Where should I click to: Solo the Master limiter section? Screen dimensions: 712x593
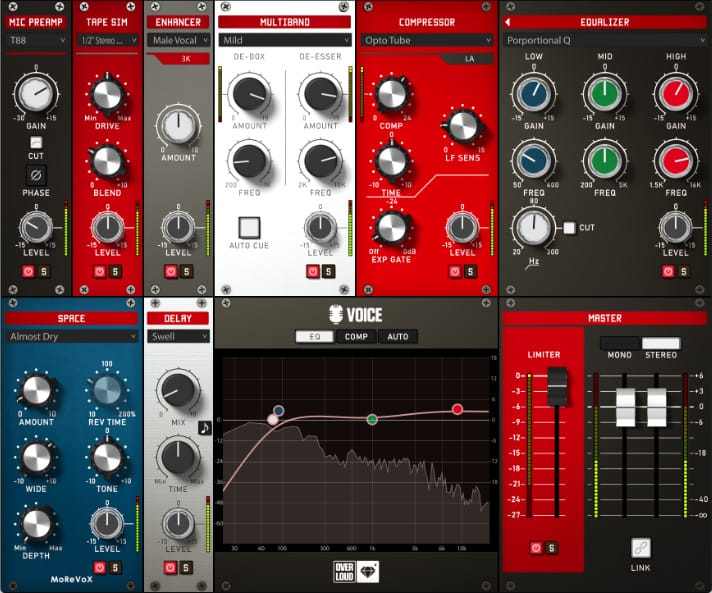pos(551,548)
